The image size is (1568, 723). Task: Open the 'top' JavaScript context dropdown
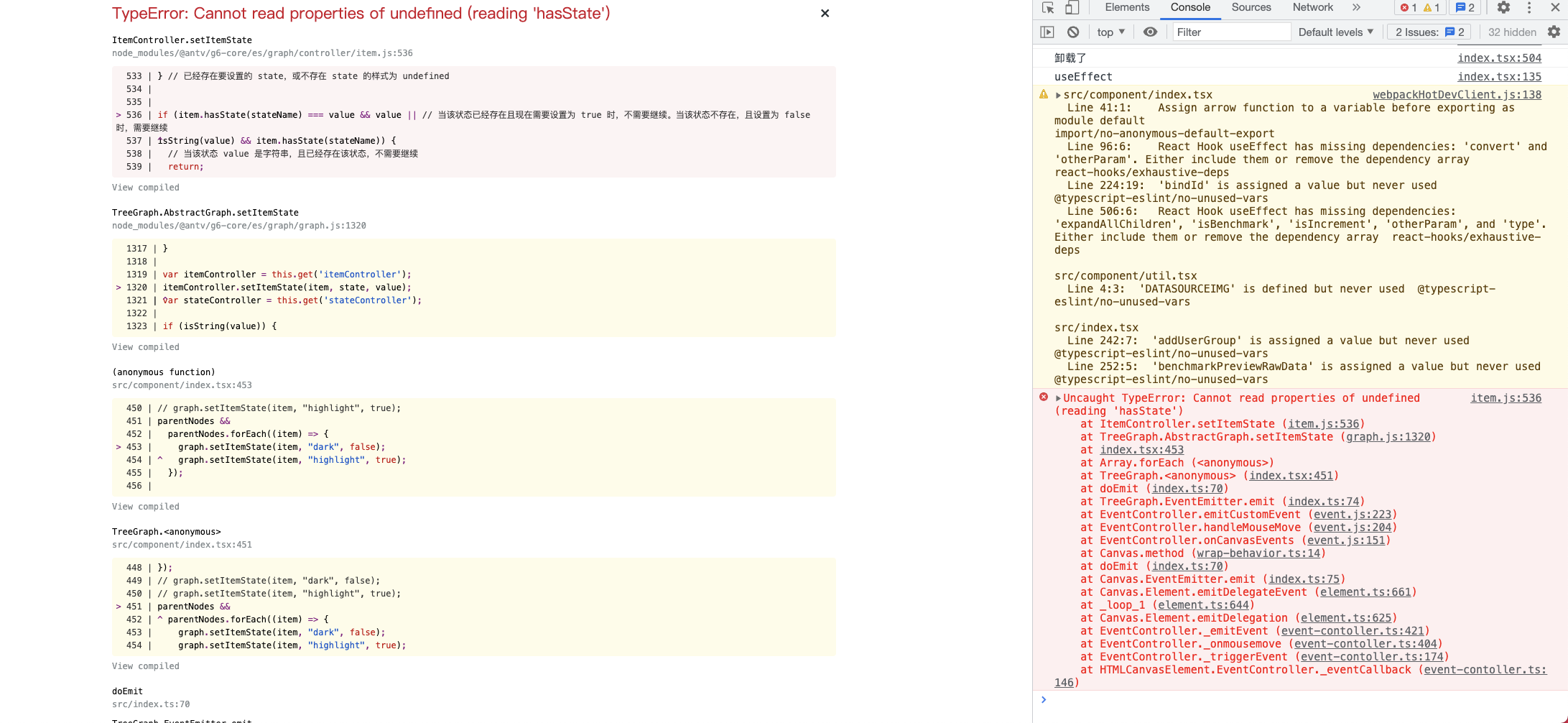[1109, 32]
